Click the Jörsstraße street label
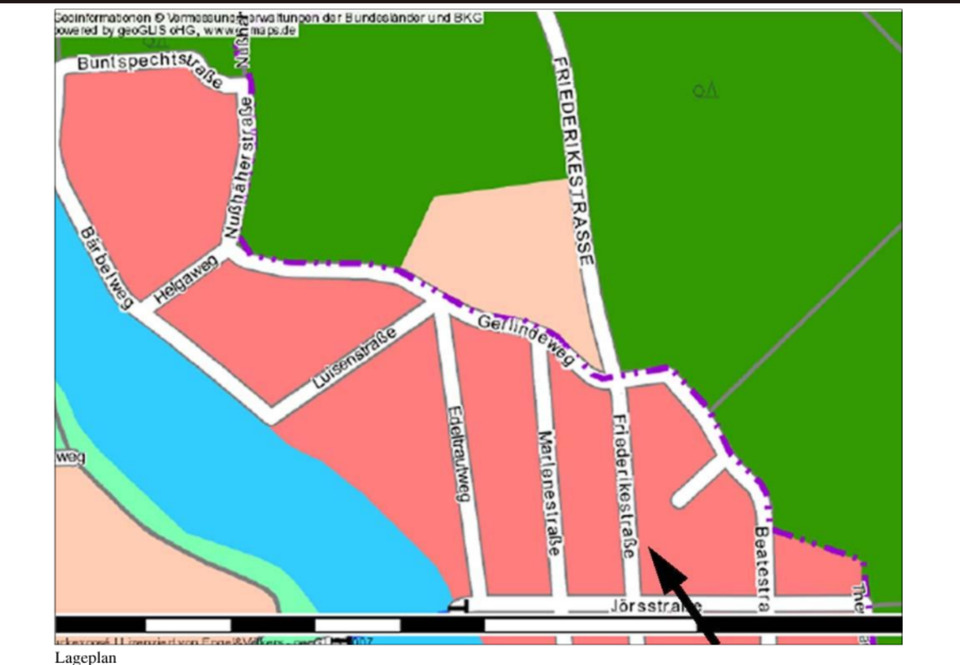This screenshot has width=960, height=665. point(655,606)
